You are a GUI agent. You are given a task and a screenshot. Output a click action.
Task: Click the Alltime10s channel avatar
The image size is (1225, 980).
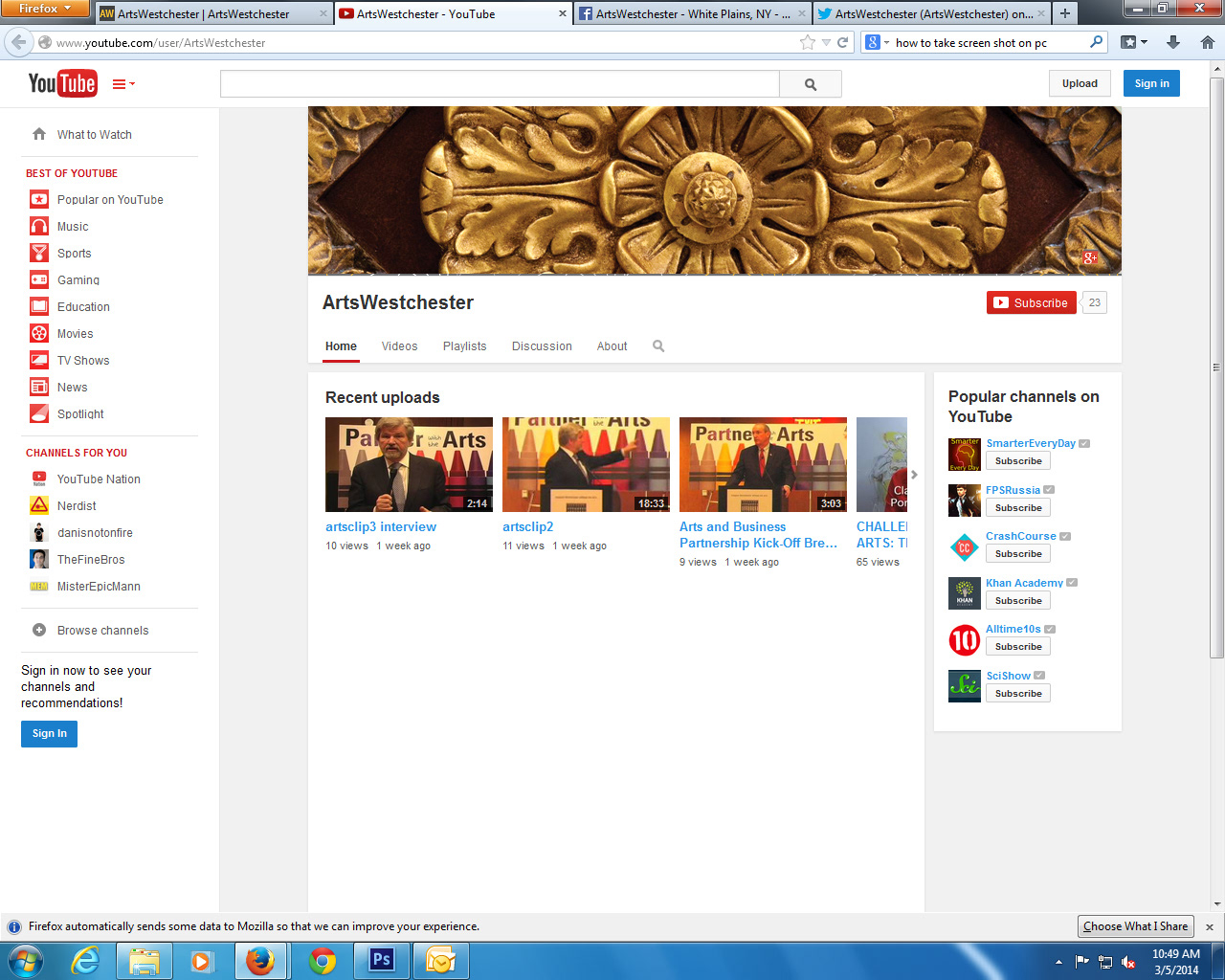pyautogui.click(x=965, y=640)
